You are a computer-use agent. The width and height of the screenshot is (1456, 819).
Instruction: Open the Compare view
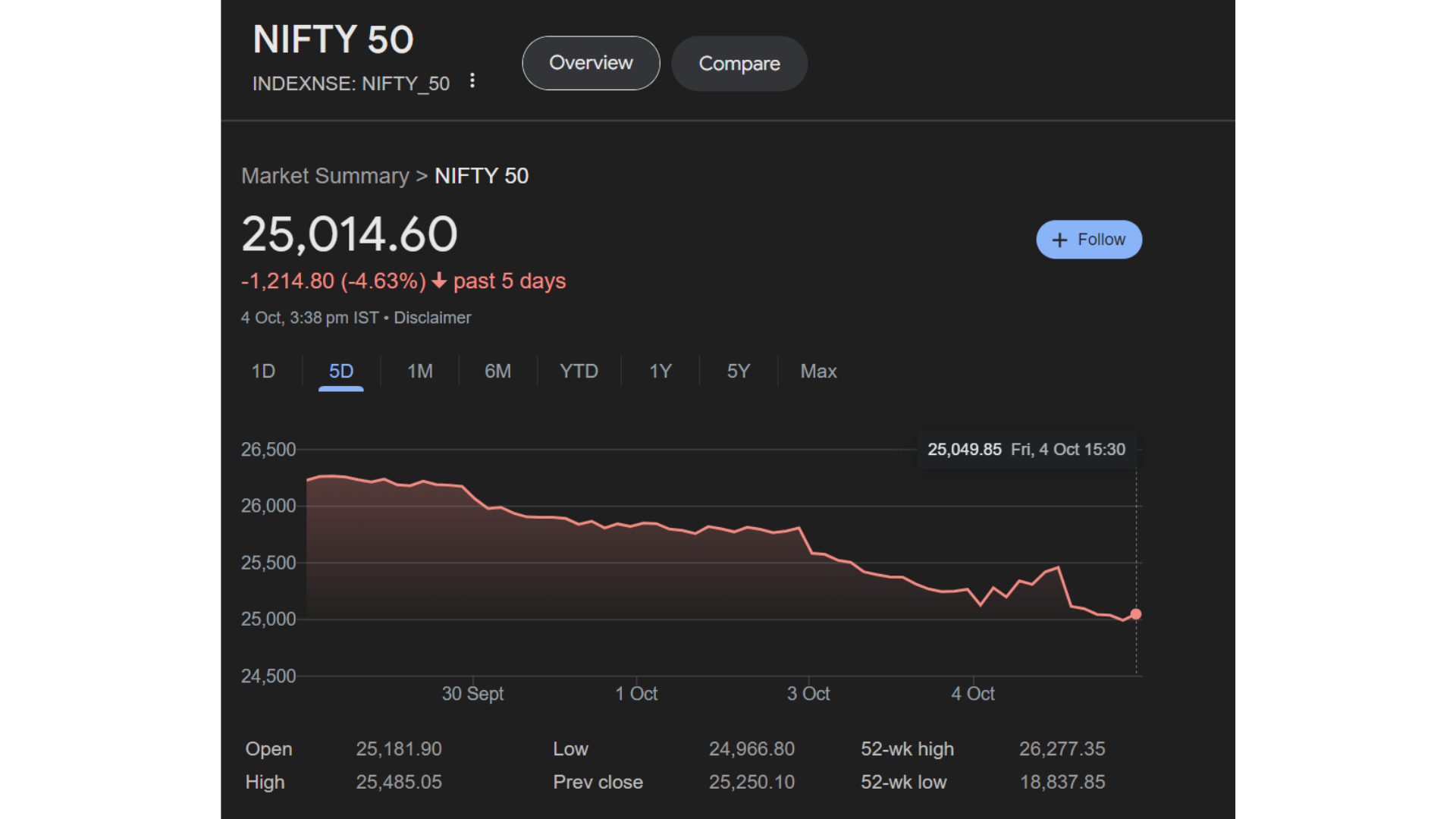pyautogui.click(x=739, y=64)
